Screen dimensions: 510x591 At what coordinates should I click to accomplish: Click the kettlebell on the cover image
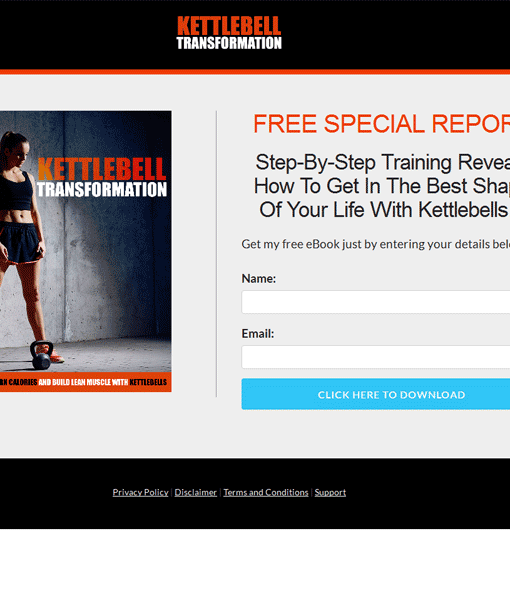pyautogui.click(x=41, y=355)
